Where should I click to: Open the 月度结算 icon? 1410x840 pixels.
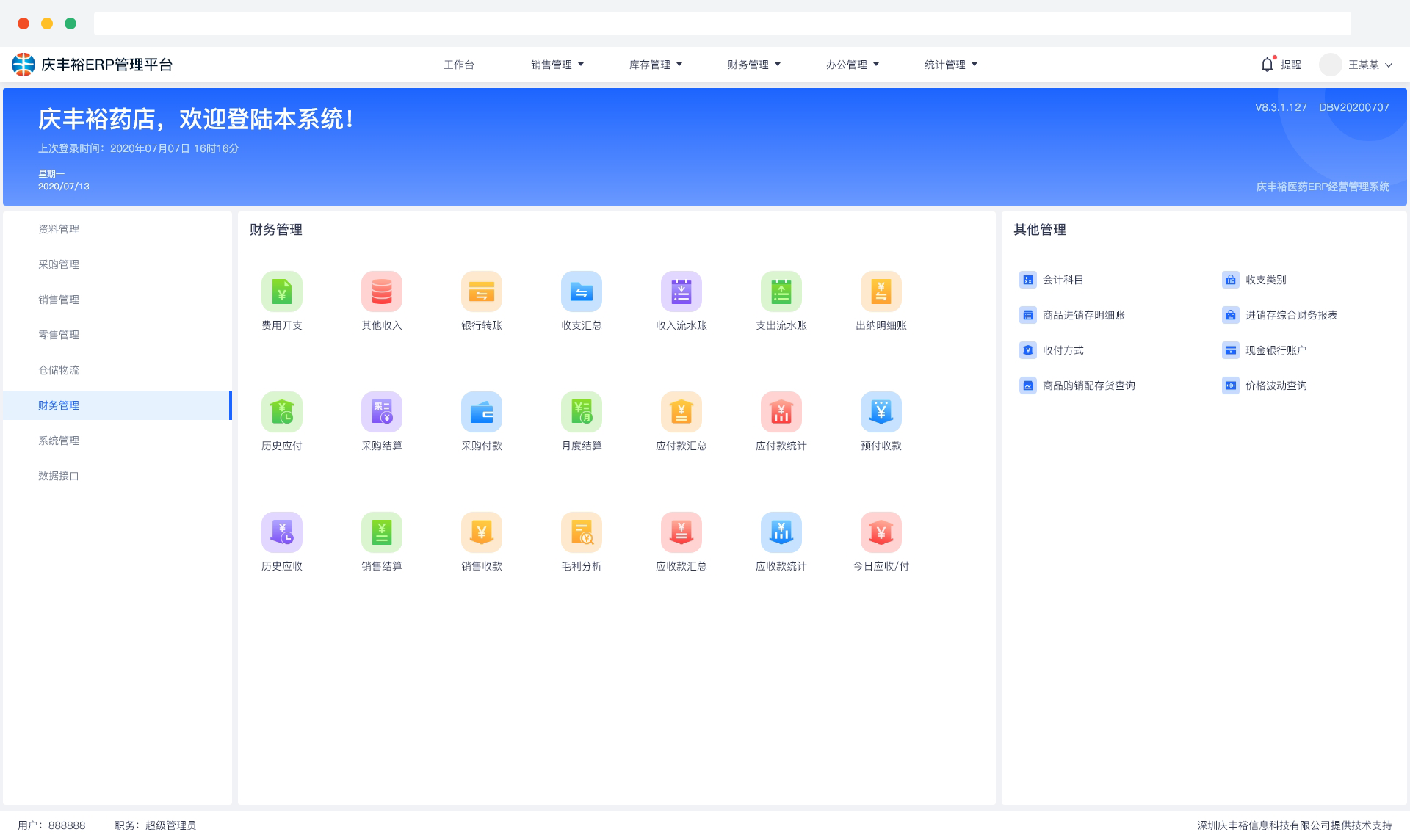[x=582, y=412]
